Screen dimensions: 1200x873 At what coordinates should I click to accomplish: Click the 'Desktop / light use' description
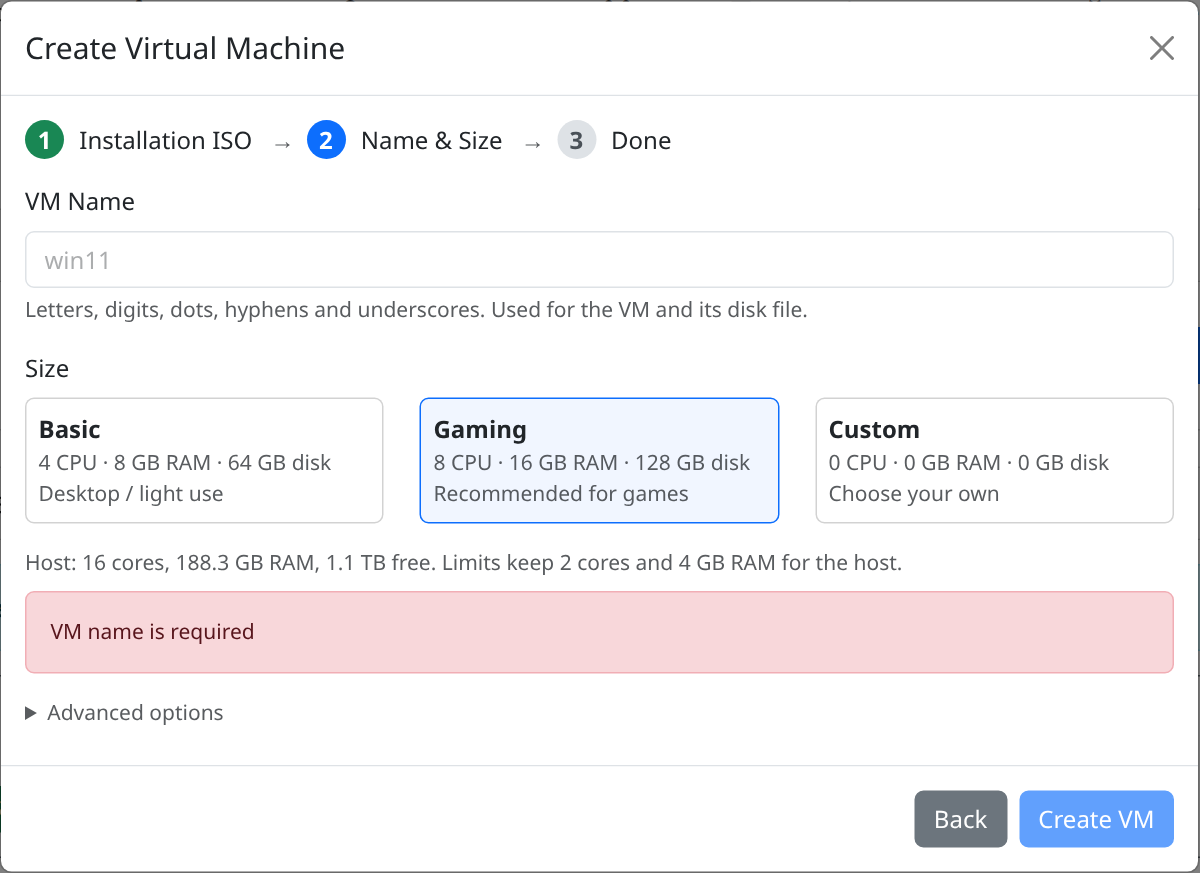[x=131, y=494]
